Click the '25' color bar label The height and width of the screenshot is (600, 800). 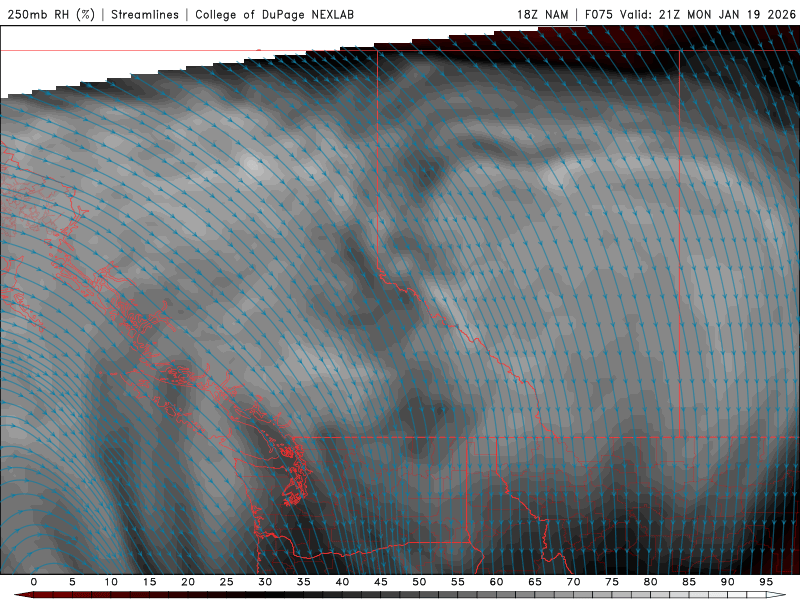pyautogui.click(x=227, y=582)
